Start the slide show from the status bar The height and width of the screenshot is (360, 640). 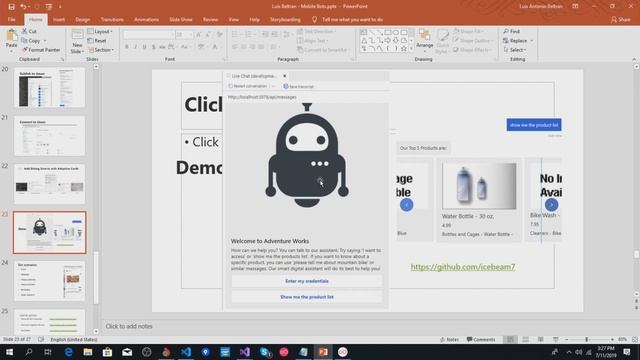tap(556, 340)
